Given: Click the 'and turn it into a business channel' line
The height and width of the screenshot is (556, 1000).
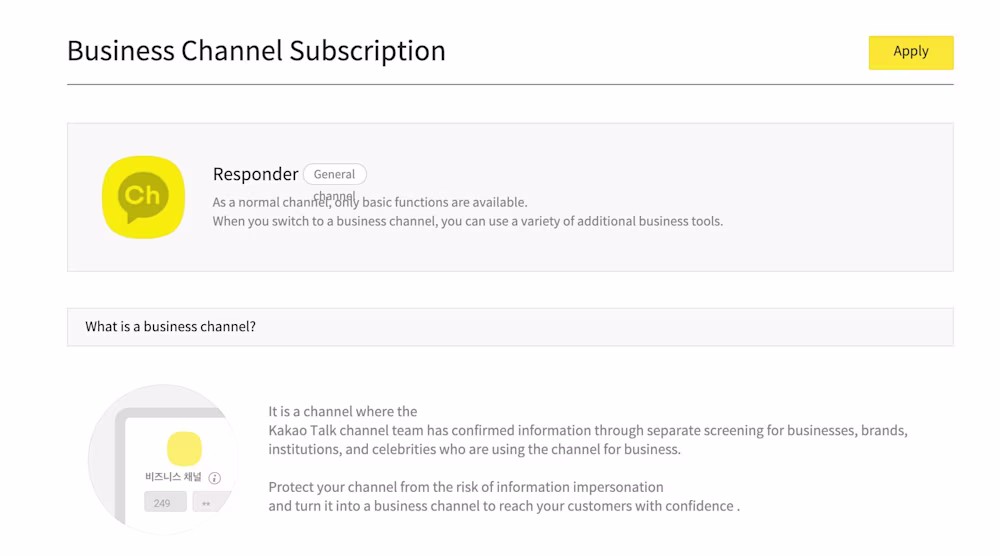Looking at the screenshot, I should pyautogui.click(x=503, y=506).
